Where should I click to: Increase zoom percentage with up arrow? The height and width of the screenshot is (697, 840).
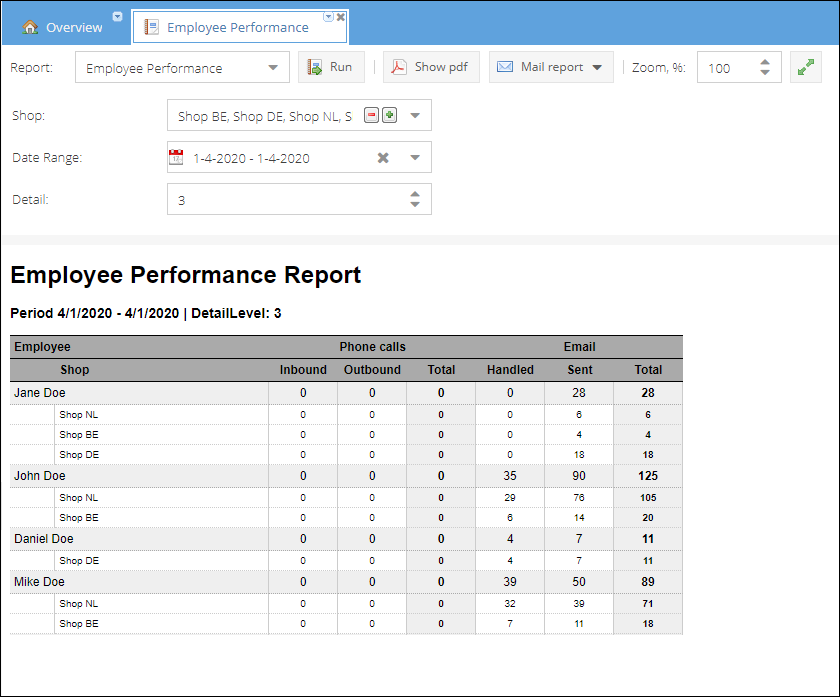[765, 62]
